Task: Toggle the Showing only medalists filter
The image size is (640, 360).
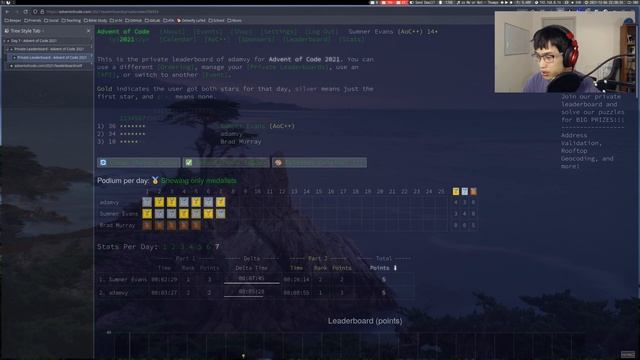Action: (x=198, y=180)
